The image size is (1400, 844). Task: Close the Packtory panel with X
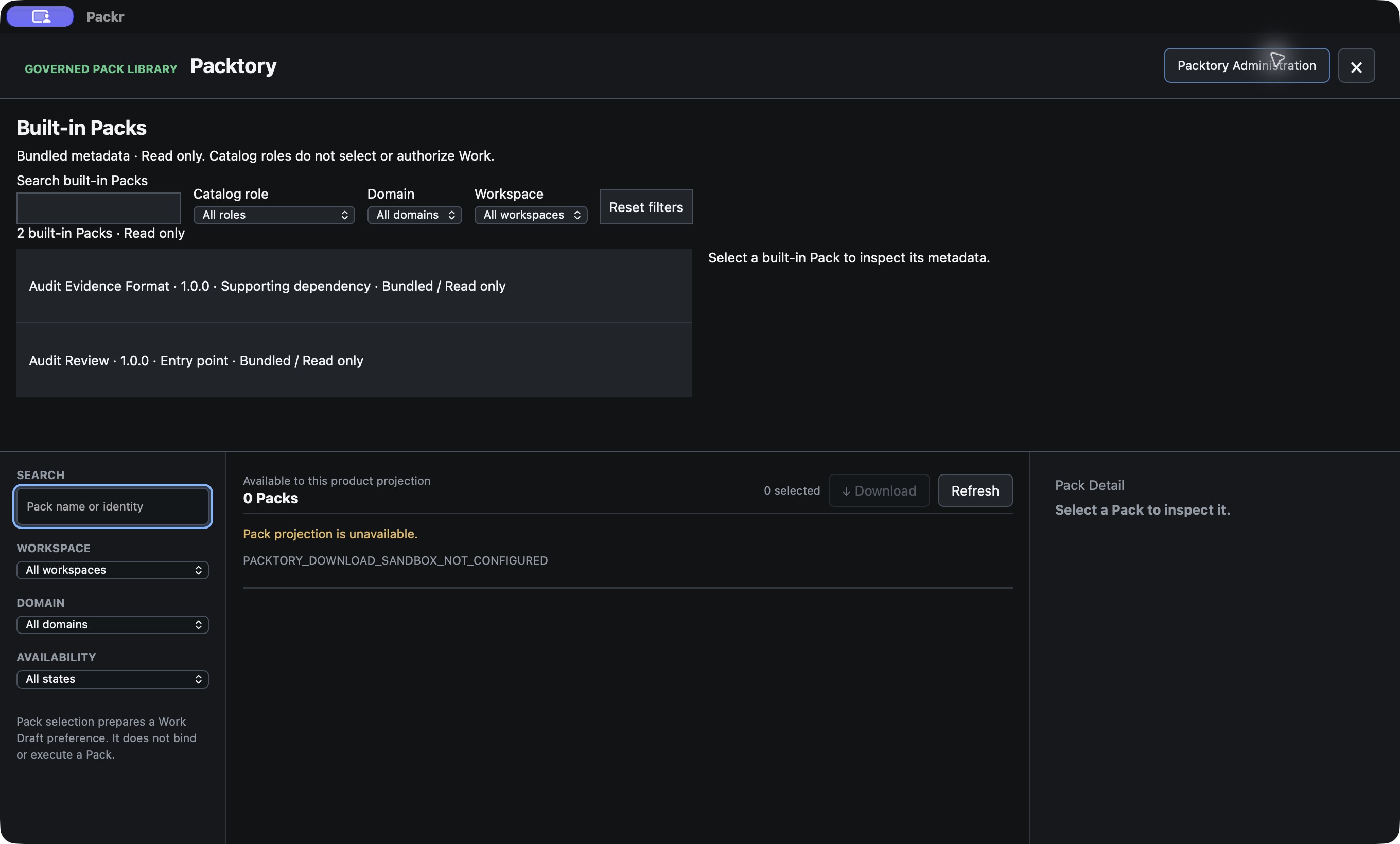pyautogui.click(x=1356, y=66)
